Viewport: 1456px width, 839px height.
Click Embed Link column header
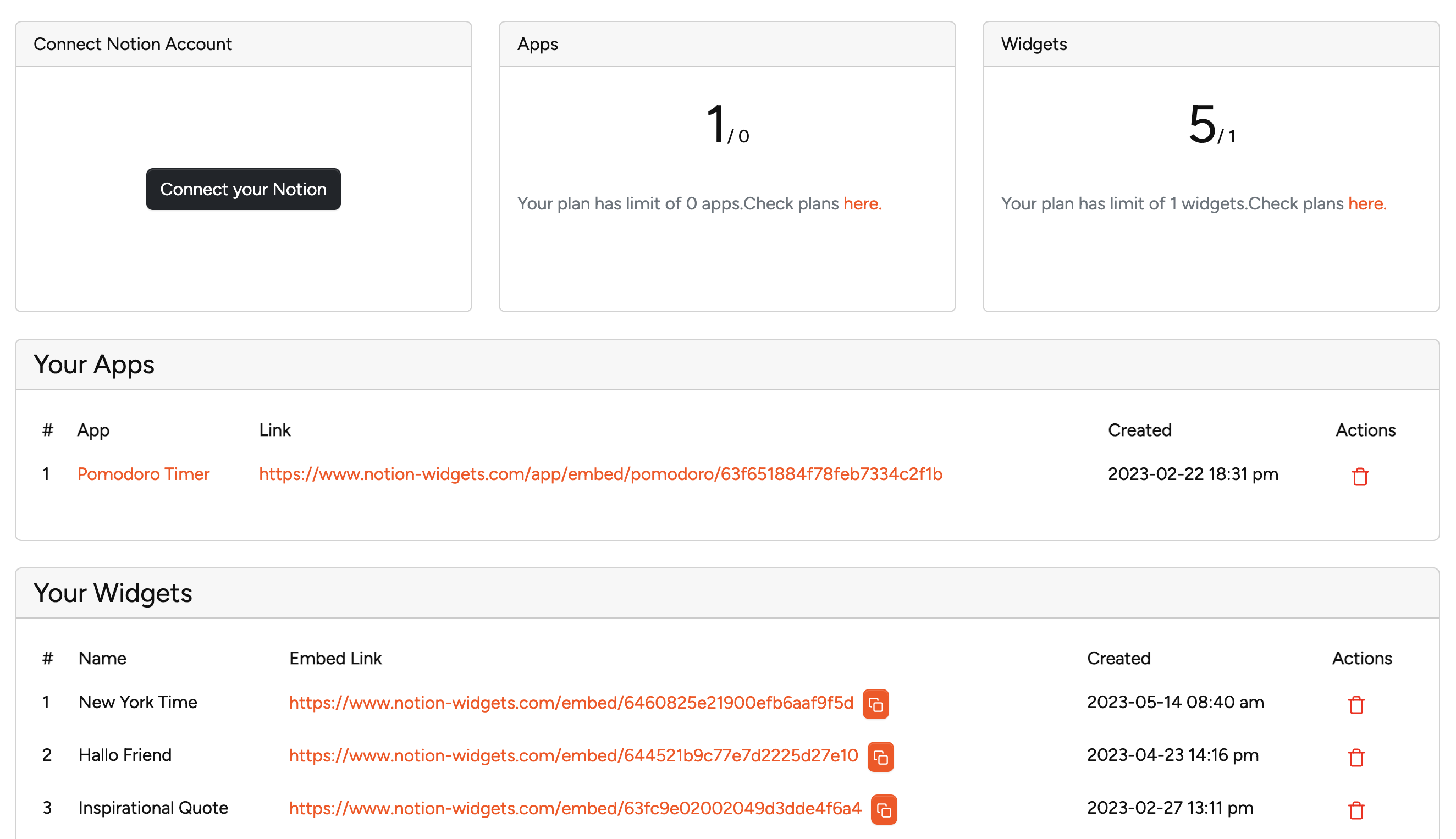335,658
